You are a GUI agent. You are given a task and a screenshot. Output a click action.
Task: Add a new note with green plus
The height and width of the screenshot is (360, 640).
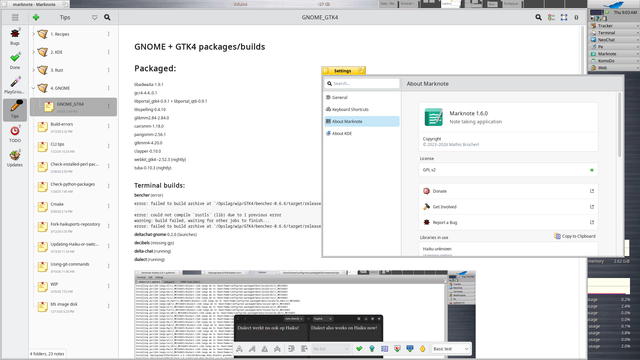36,17
